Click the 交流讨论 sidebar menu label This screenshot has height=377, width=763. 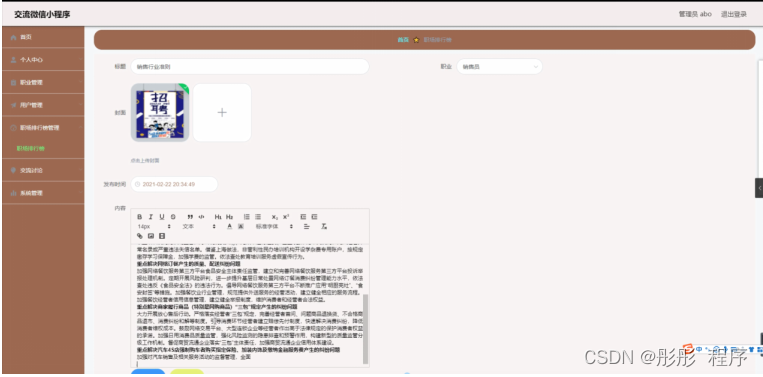point(31,170)
